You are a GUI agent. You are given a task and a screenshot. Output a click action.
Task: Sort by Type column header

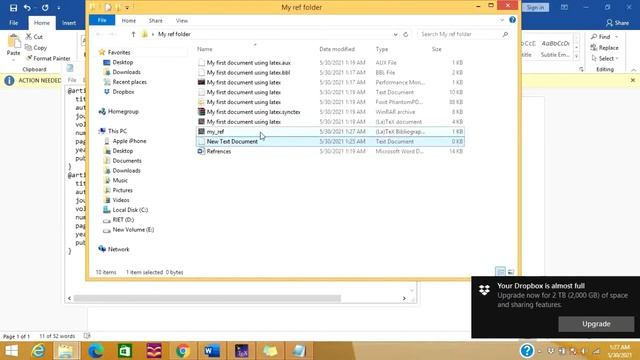pyautogui.click(x=382, y=49)
